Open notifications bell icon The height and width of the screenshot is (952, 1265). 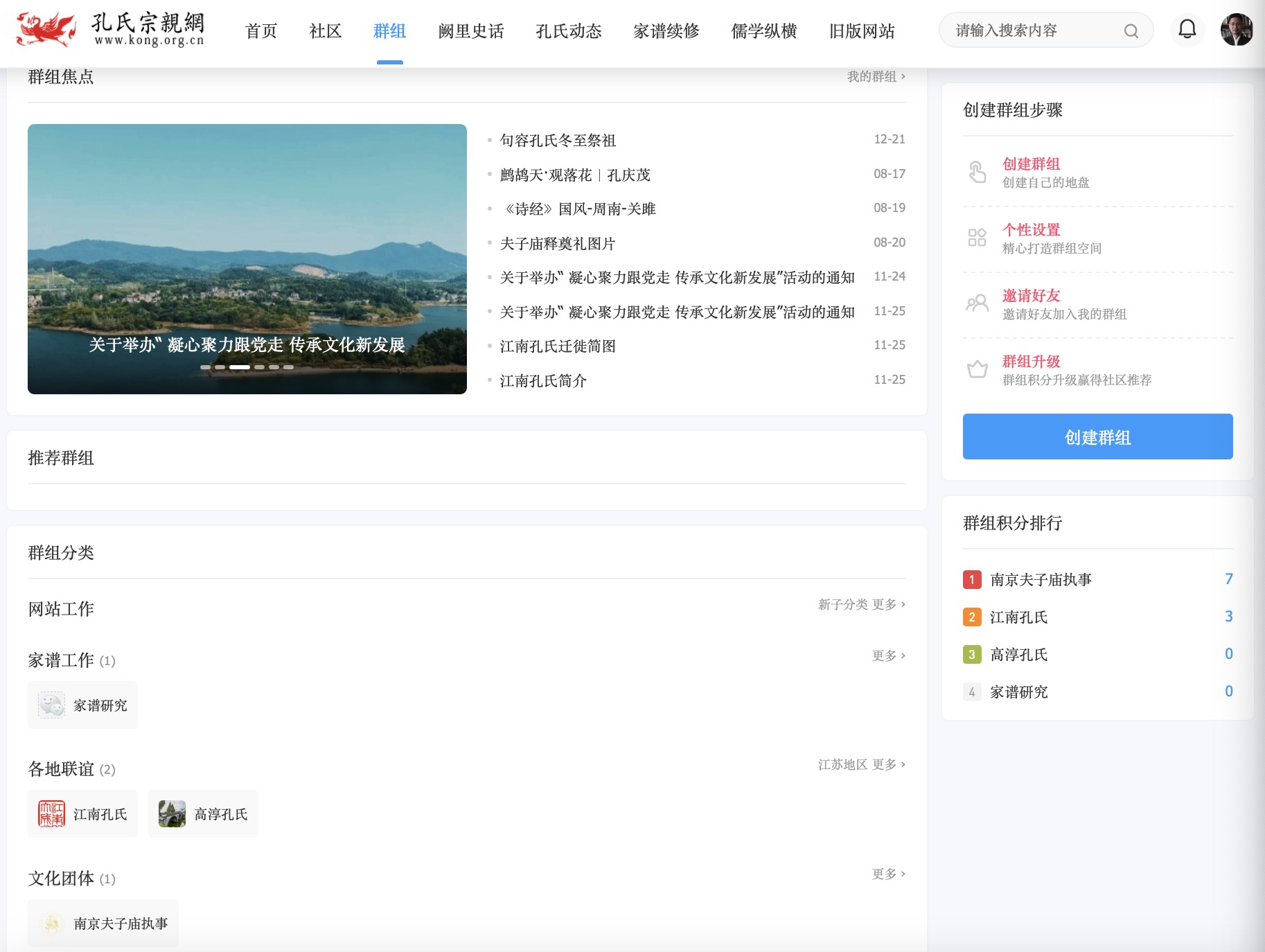(1187, 29)
